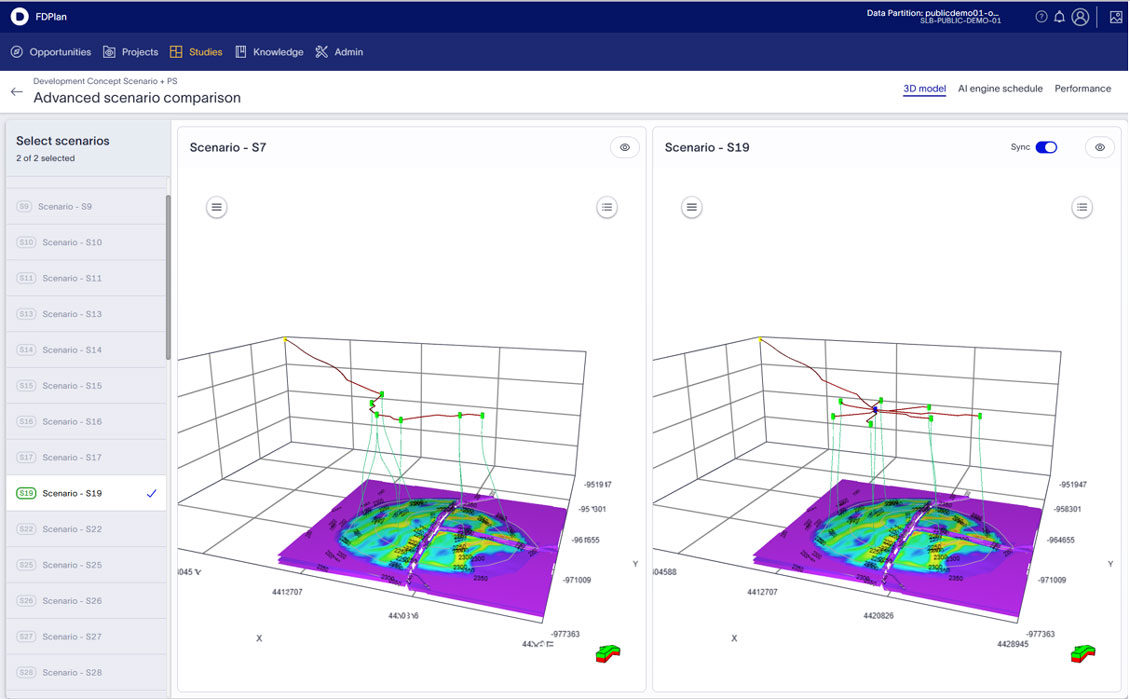The width and height of the screenshot is (1130, 699).
Task: Navigate to Opportunities
Action: pos(51,52)
